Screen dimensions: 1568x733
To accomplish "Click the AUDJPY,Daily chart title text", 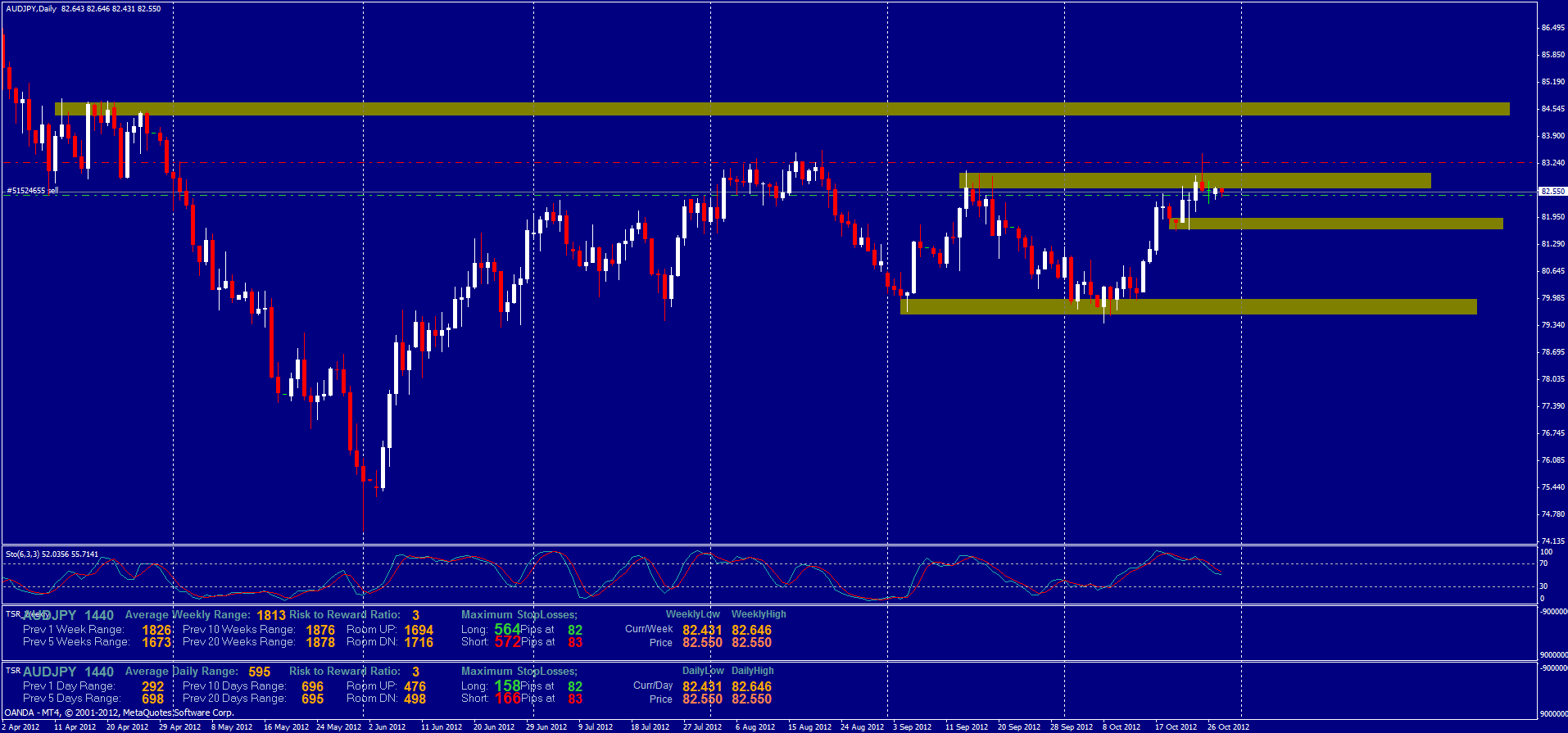I will (x=31, y=9).
